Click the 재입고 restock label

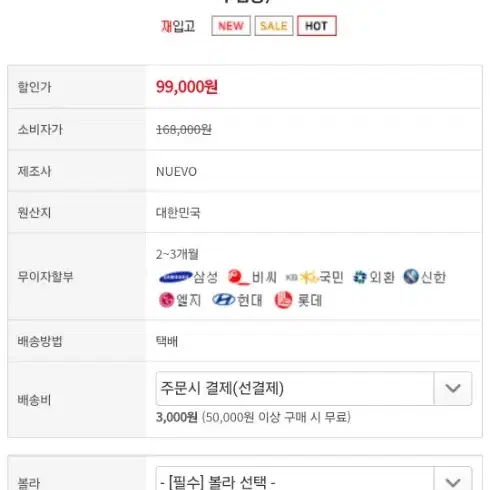178,26
